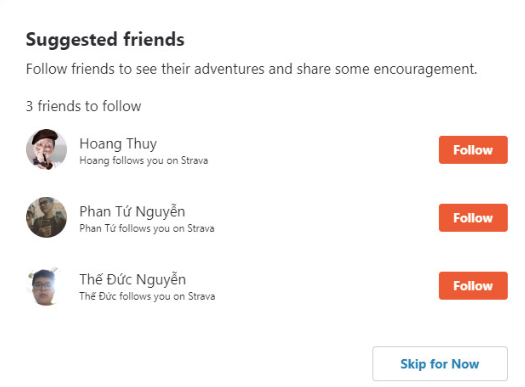Select 'Thế Đức follows you on Strava' caption

[147, 296]
